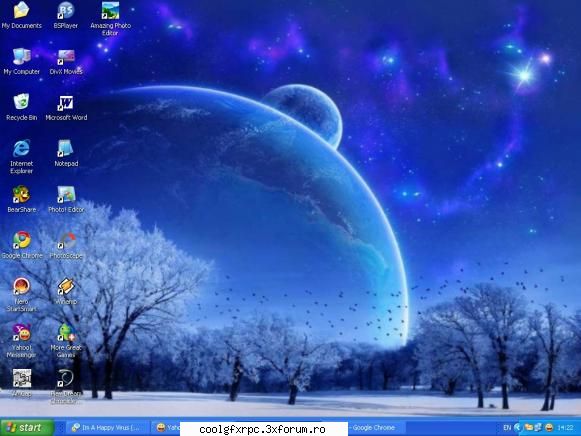Click the Yahoo smiley icon in system tray
581x436 pixels.
(549, 427)
